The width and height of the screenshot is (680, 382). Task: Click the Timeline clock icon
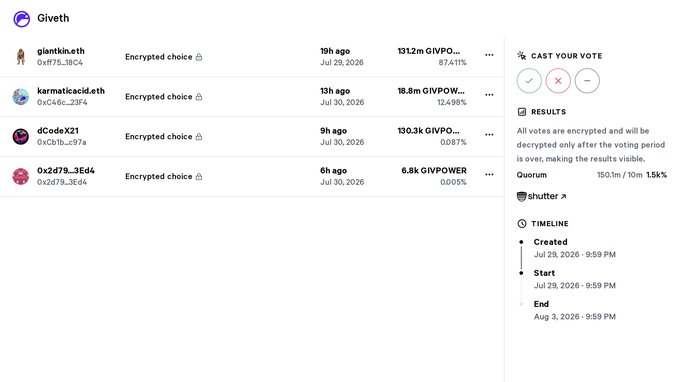(x=522, y=224)
